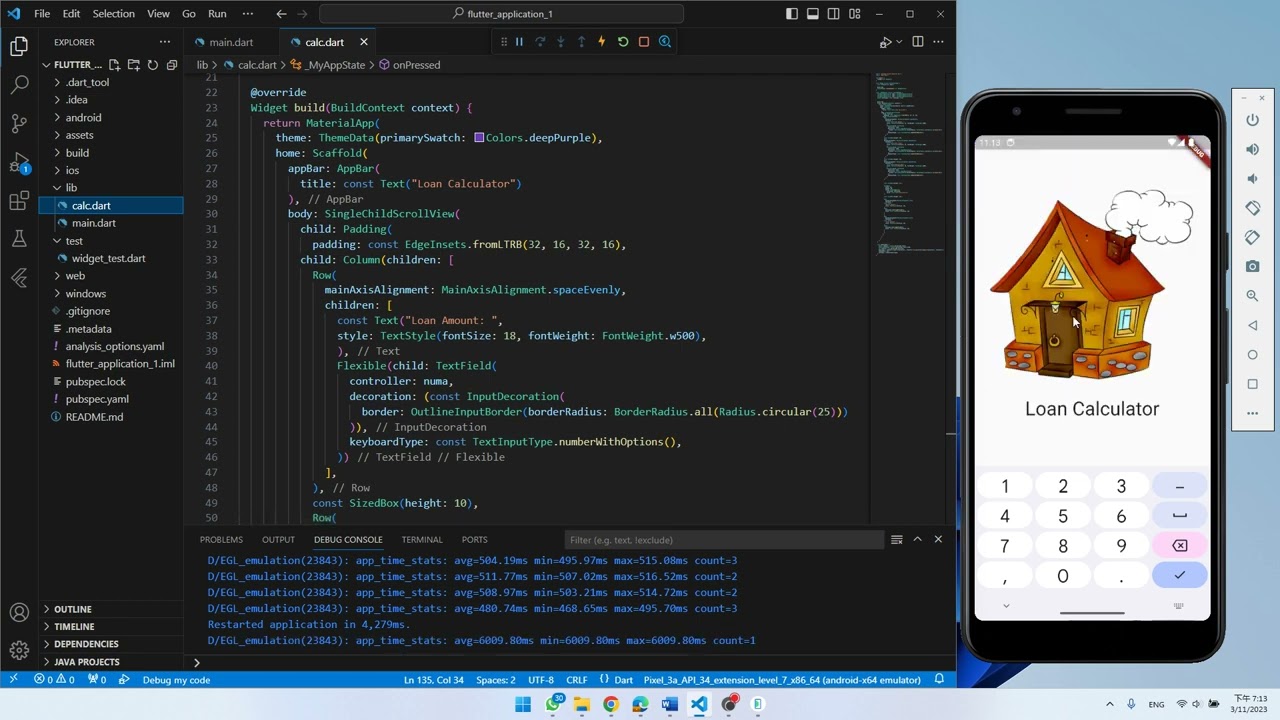Open the run dropdown arrow in editor title
This screenshot has height=720, width=1280.
[x=898, y=42]
